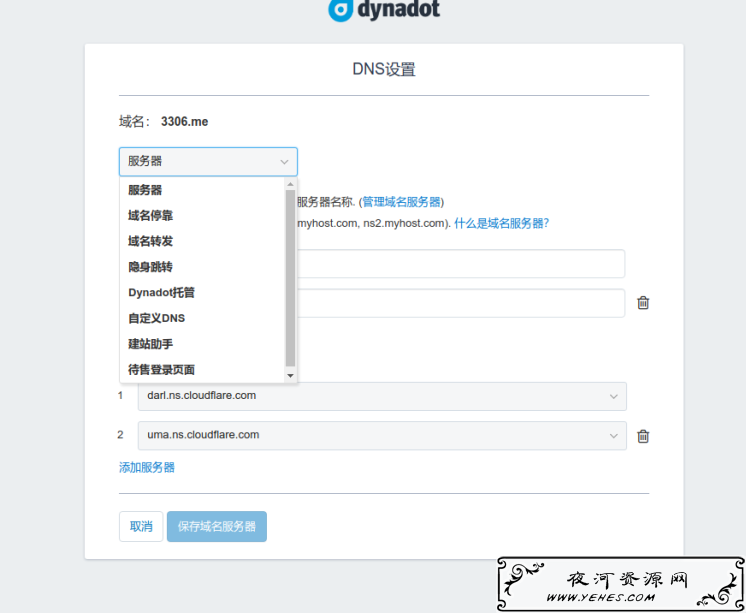The height and width of the screenshot is (613, 746).
Task: Click the 添加服务器 link
Action: point(147,467)
